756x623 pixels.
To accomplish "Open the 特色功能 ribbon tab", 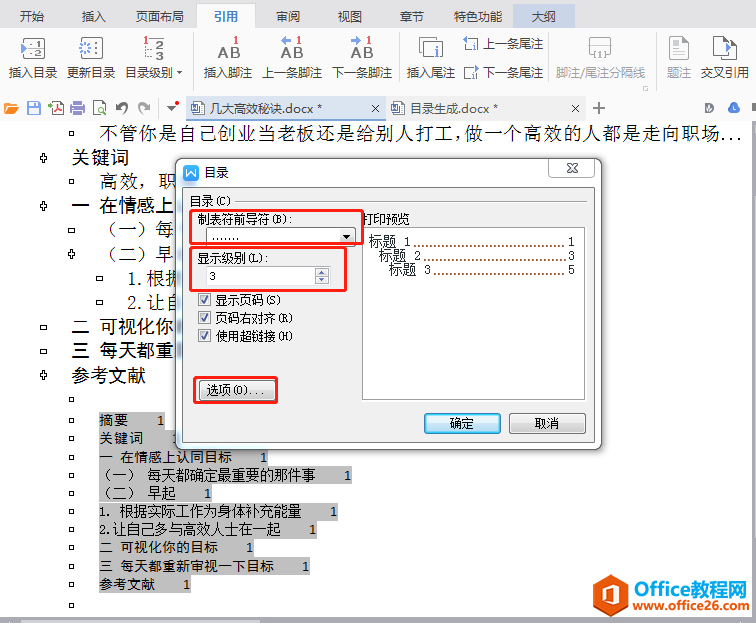I will [x=478, y=17].
